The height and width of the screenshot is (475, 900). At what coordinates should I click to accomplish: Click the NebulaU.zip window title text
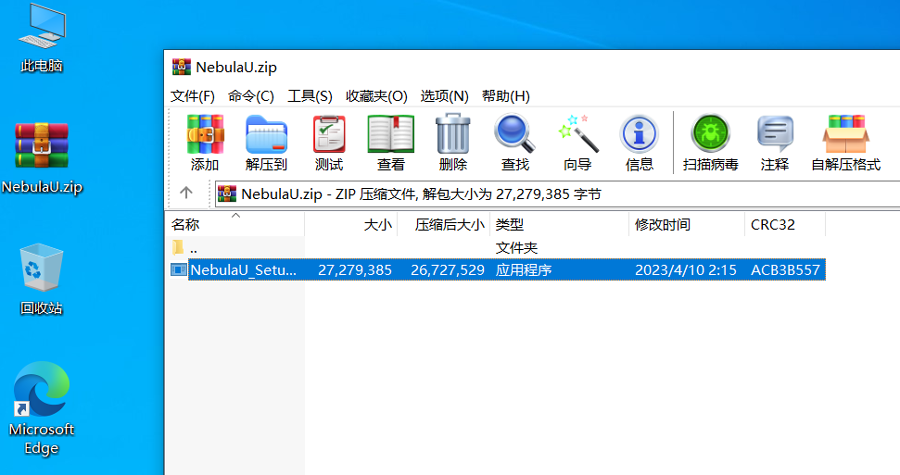coord(236,67)
